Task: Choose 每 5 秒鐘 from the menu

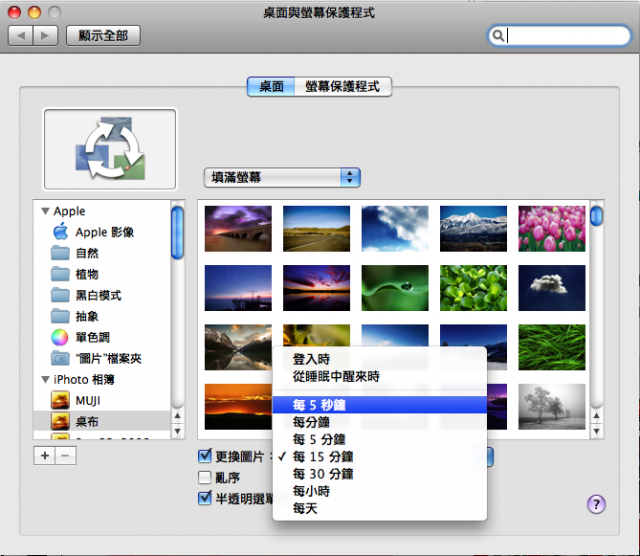Action: [380, 405]
